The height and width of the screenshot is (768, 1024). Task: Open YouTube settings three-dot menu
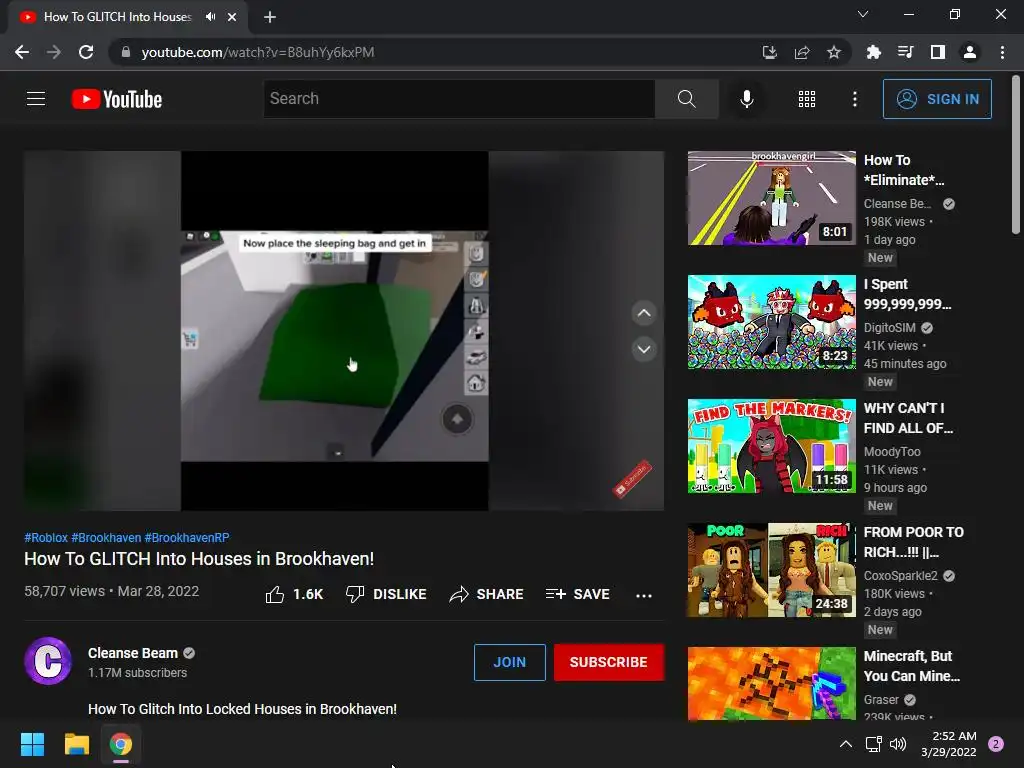pos(854,99)
